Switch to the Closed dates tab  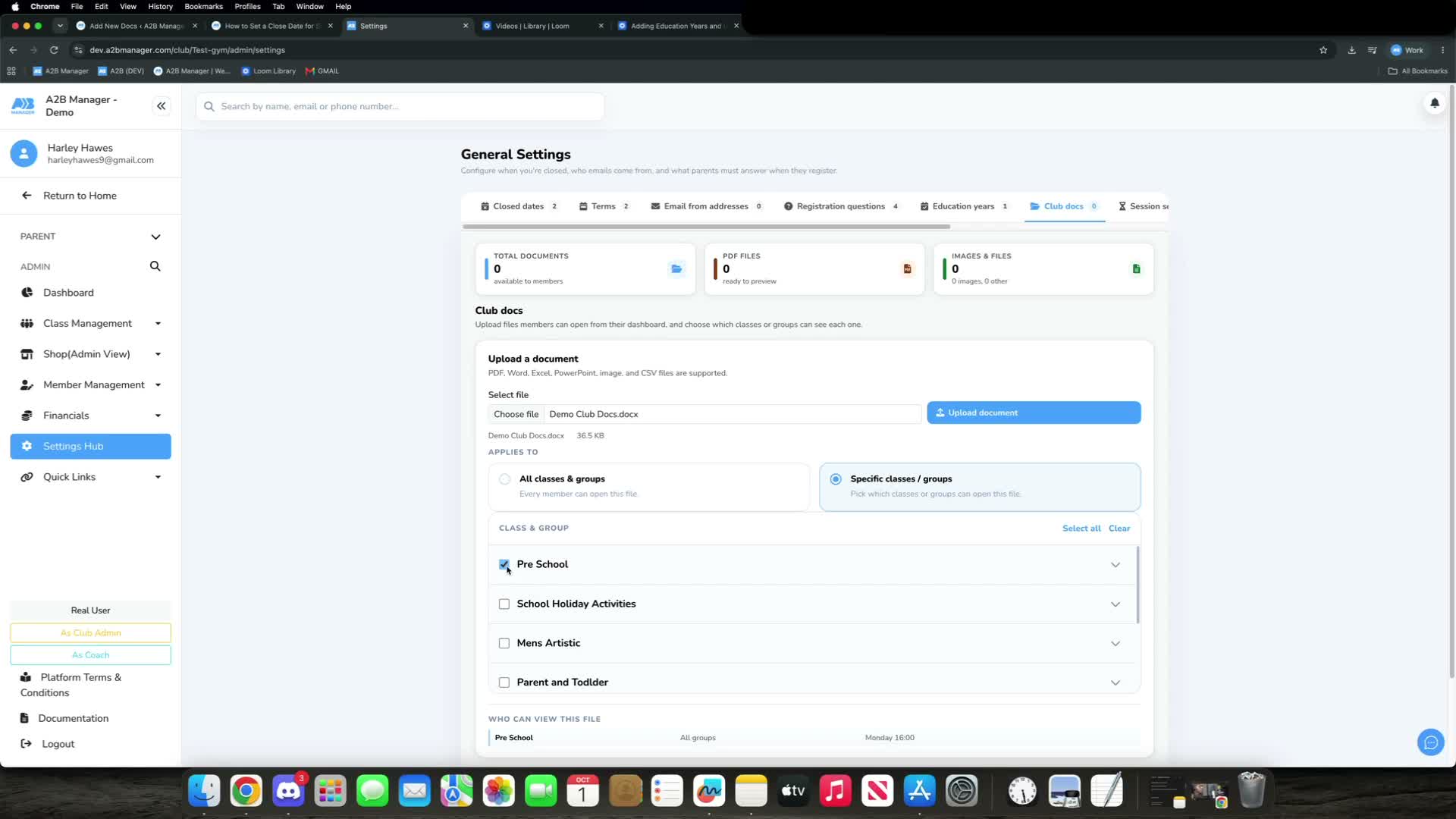click(x=519, y=206)
